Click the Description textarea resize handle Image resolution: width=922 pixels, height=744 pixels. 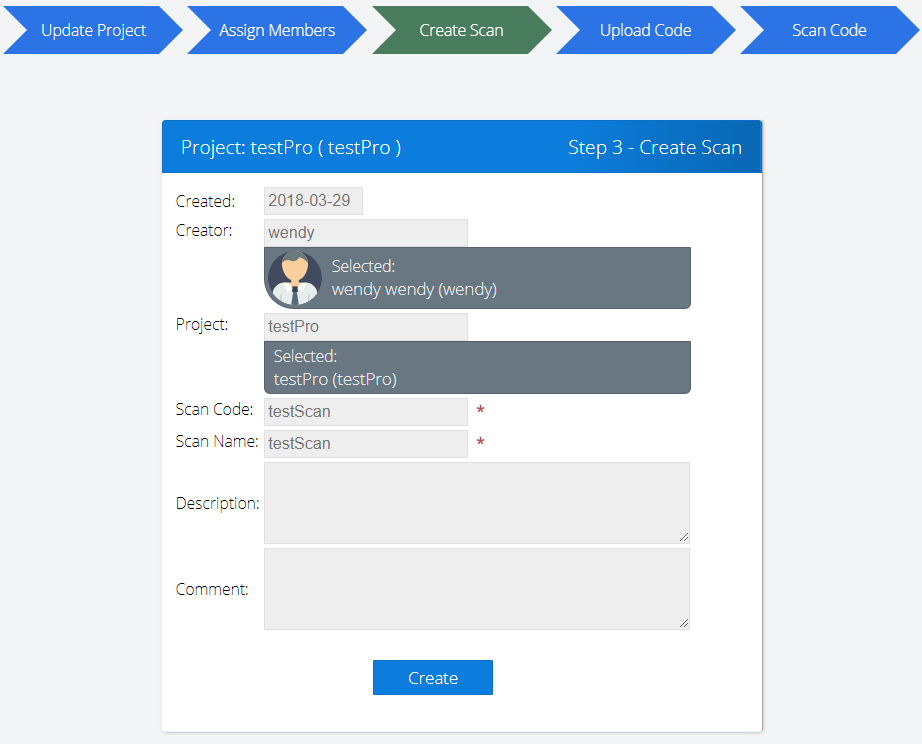(683, 537)
